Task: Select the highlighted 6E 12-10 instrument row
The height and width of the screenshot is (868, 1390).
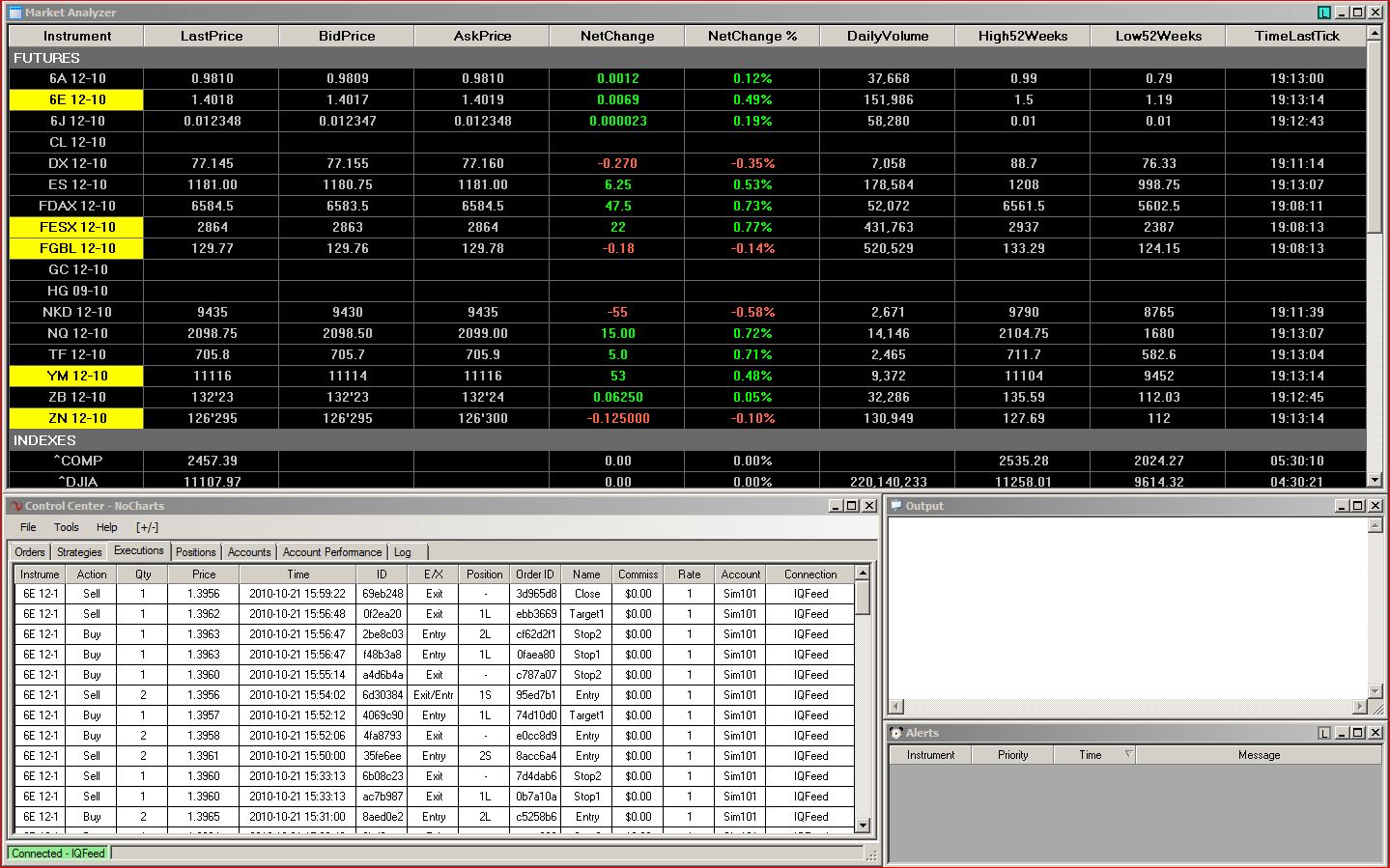Action: pos(76,99)
